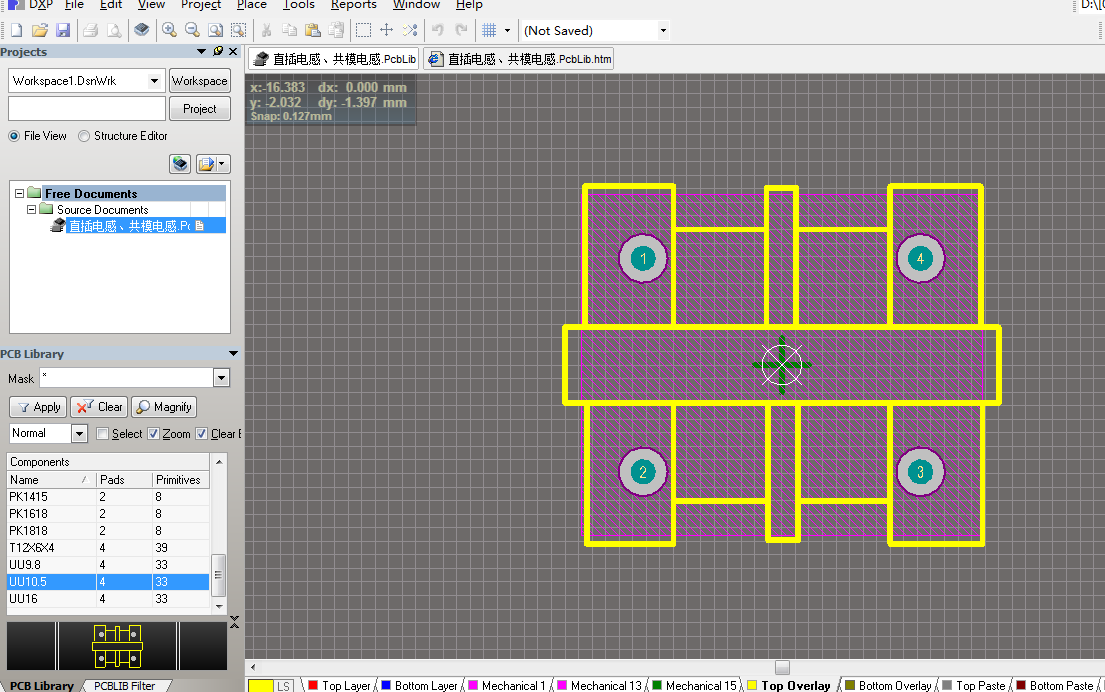The height and width of the screenshot is (692, 1105).
Task: Open the (Not Saved) view dropdown
Action: [x=663, y=30]
